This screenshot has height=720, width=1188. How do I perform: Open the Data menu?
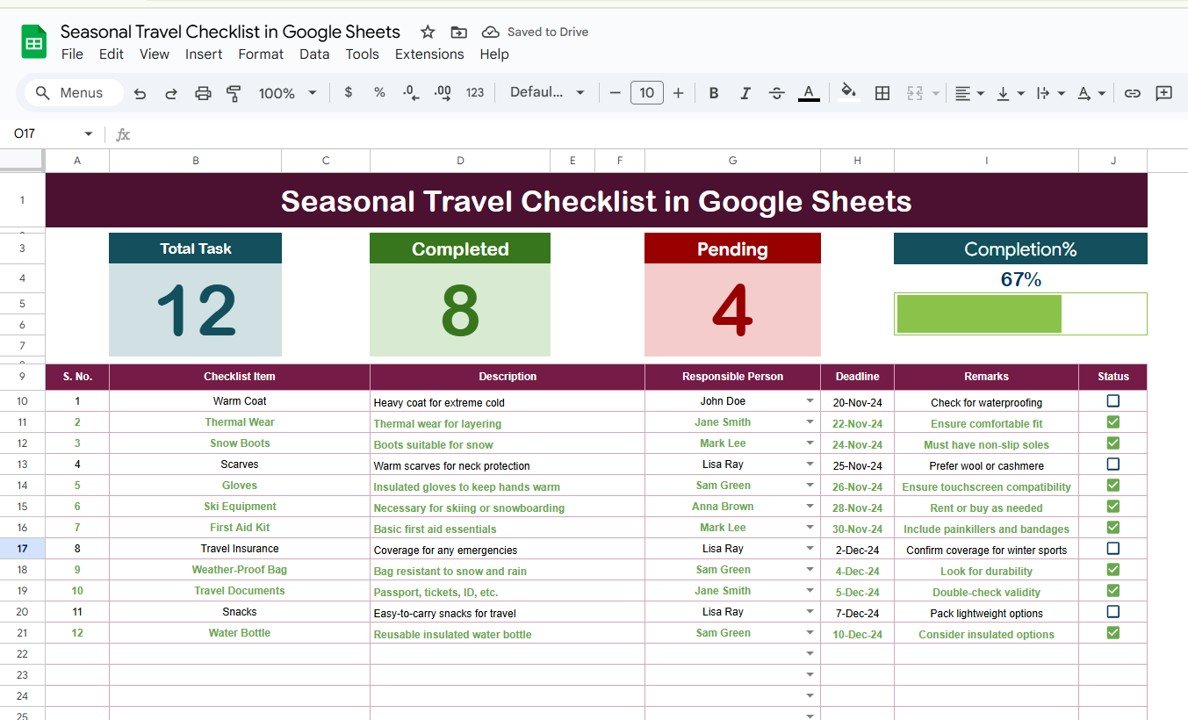(x=314, y=54)
